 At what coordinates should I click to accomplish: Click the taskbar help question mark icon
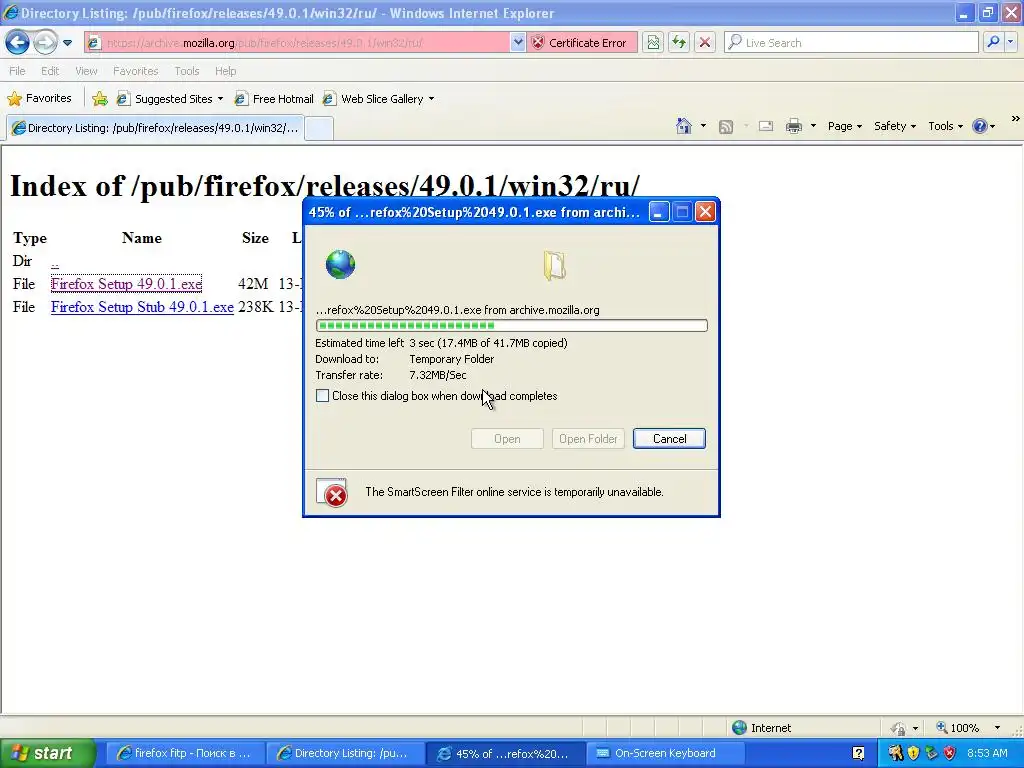coord(859,754)
